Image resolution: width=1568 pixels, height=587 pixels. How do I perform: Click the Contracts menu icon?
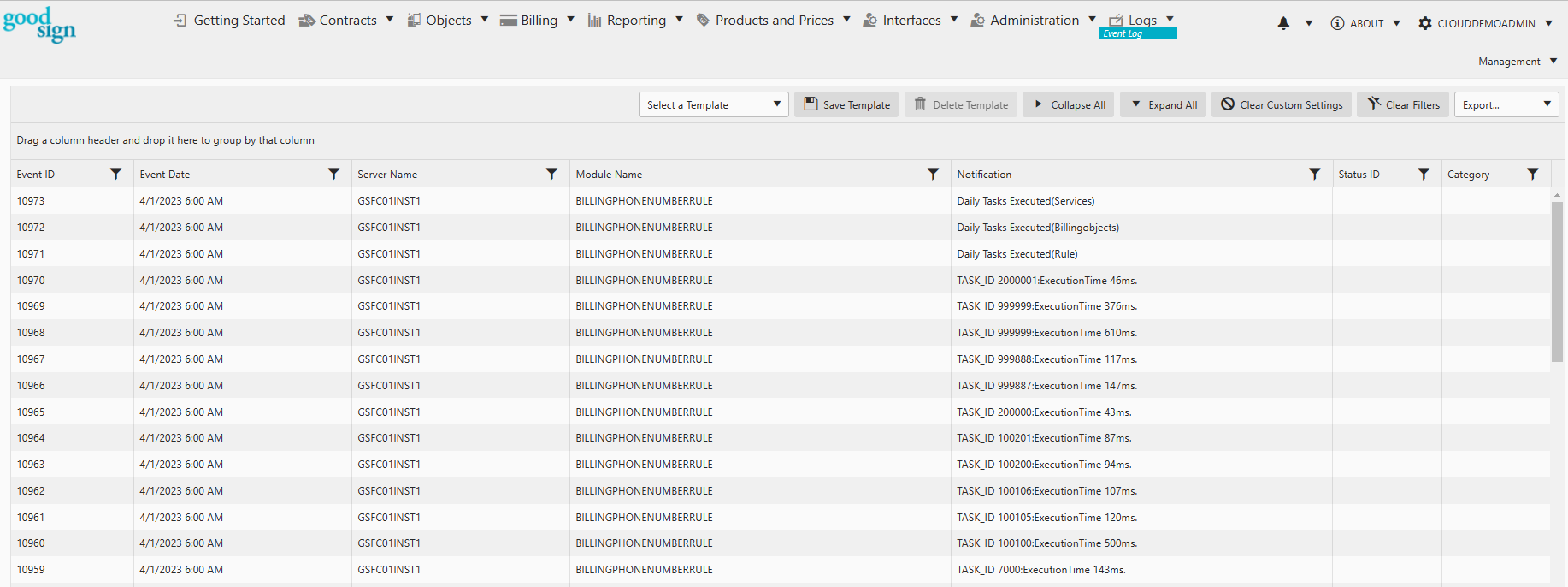[x=306, y=20]
